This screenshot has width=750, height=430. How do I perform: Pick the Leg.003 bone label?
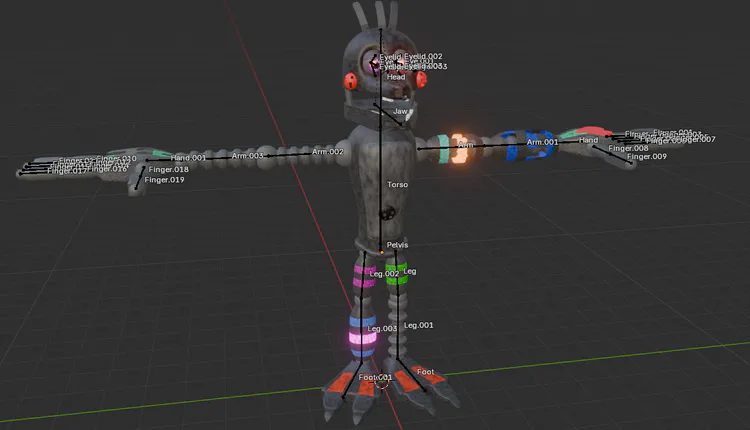point(382,329)
